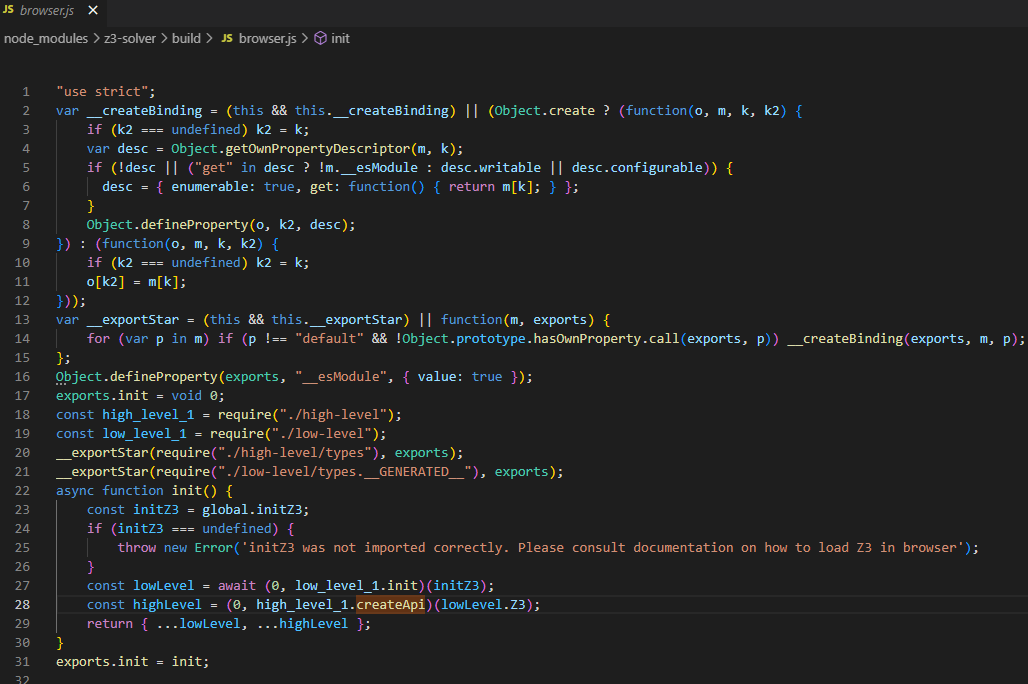Click line number 28 in gutter
The height and width of the screenshot is (684, 1028).
point(22,605)
